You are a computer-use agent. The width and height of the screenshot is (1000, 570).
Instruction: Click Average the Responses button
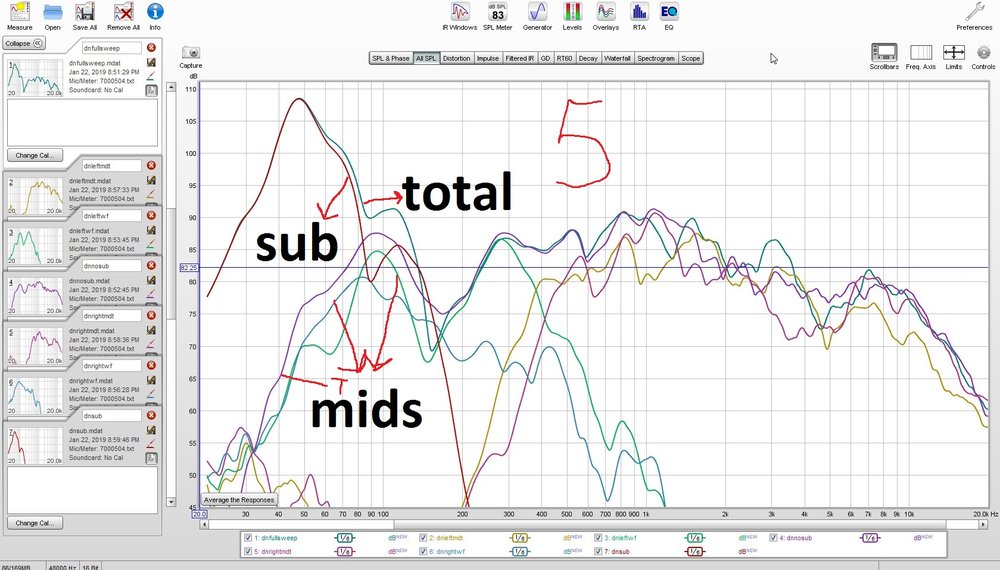(x=239, y=500)
